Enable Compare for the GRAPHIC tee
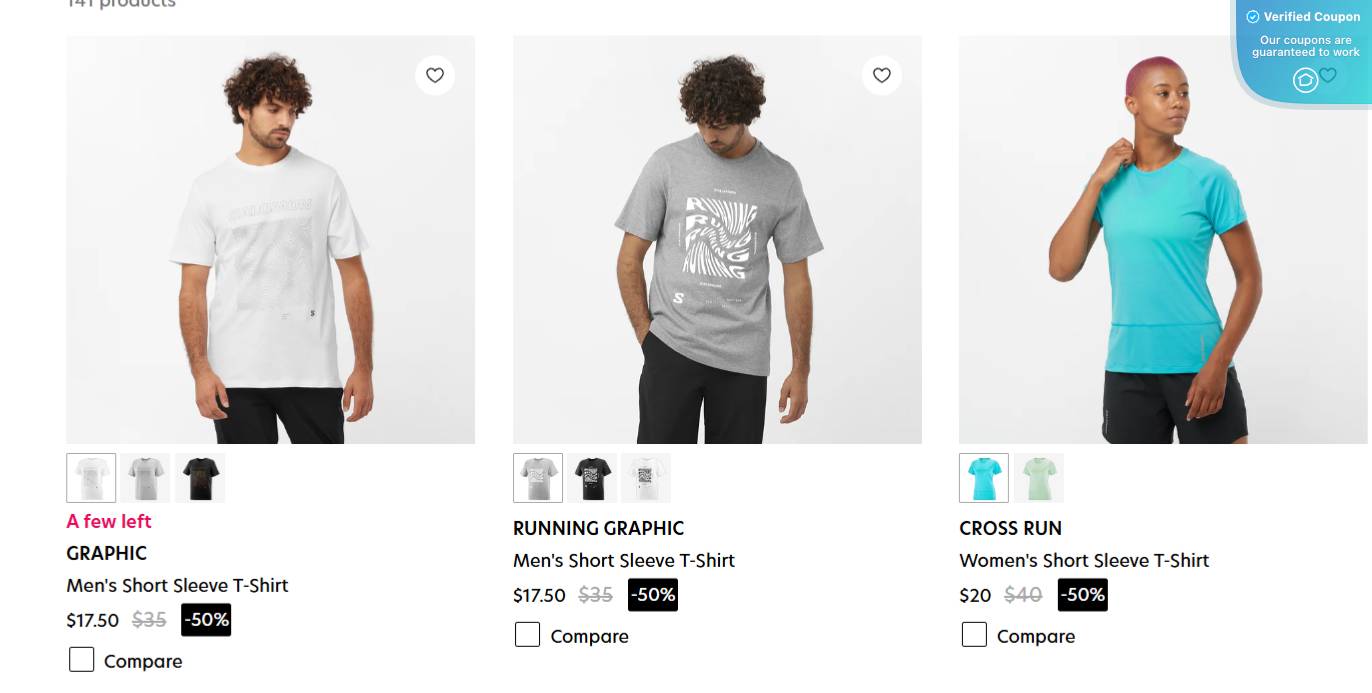 pyautogui.click(x=81, y=659)
